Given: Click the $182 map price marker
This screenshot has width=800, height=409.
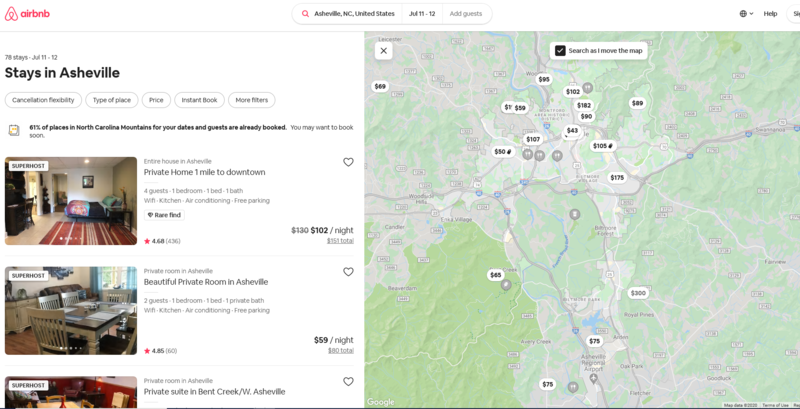Looking at the screenshot, I should (x=584, y=106).
